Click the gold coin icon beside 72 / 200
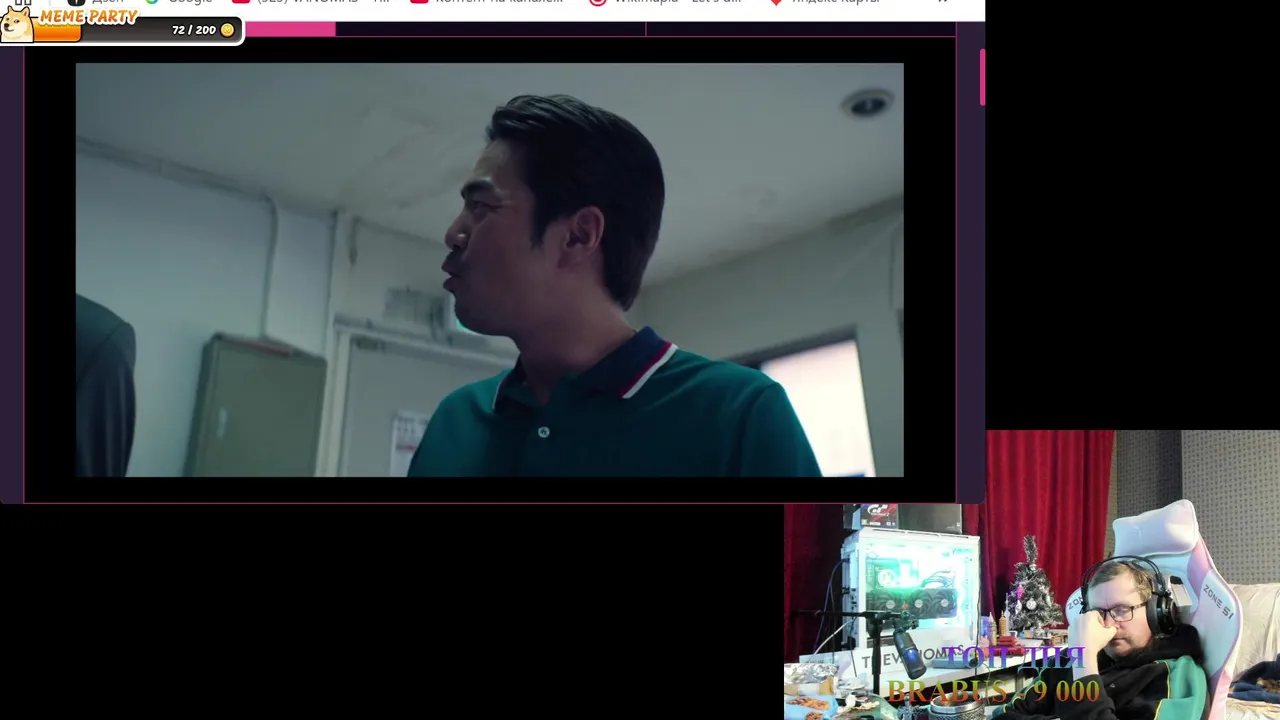Screen dimensions: 1280x720 [227, 30]
